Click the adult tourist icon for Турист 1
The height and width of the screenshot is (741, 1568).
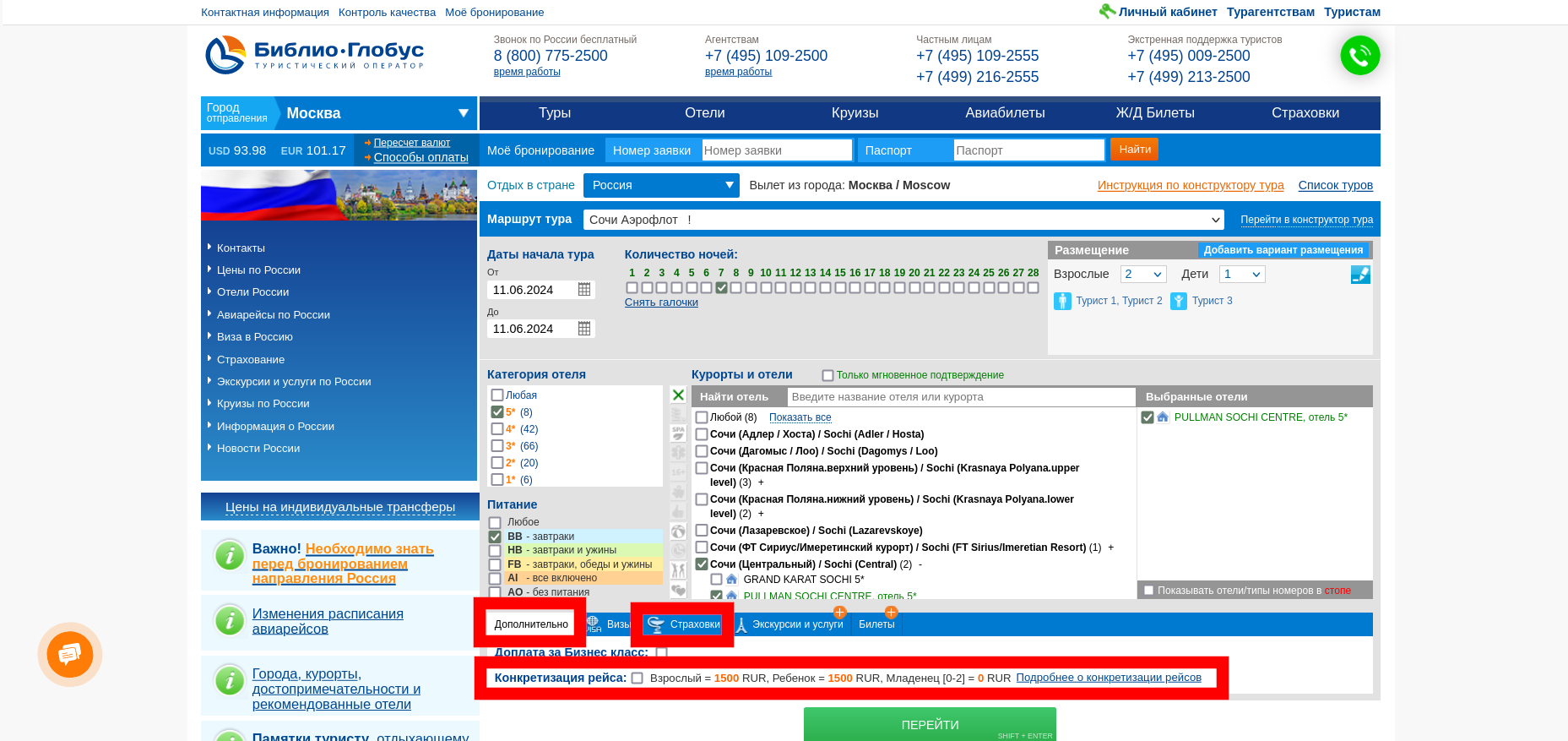1062,301
